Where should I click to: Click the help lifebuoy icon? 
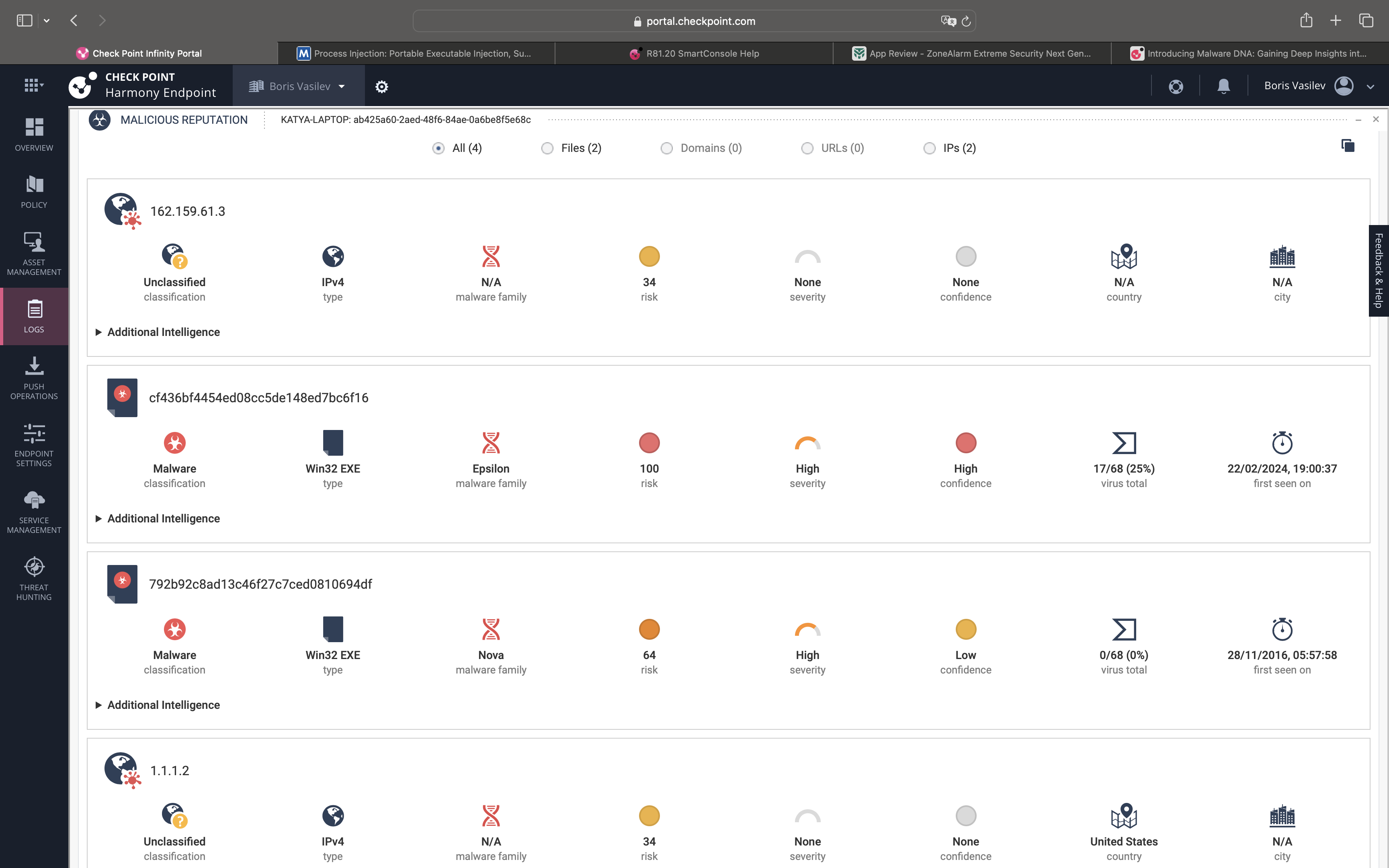point(1176,87)
